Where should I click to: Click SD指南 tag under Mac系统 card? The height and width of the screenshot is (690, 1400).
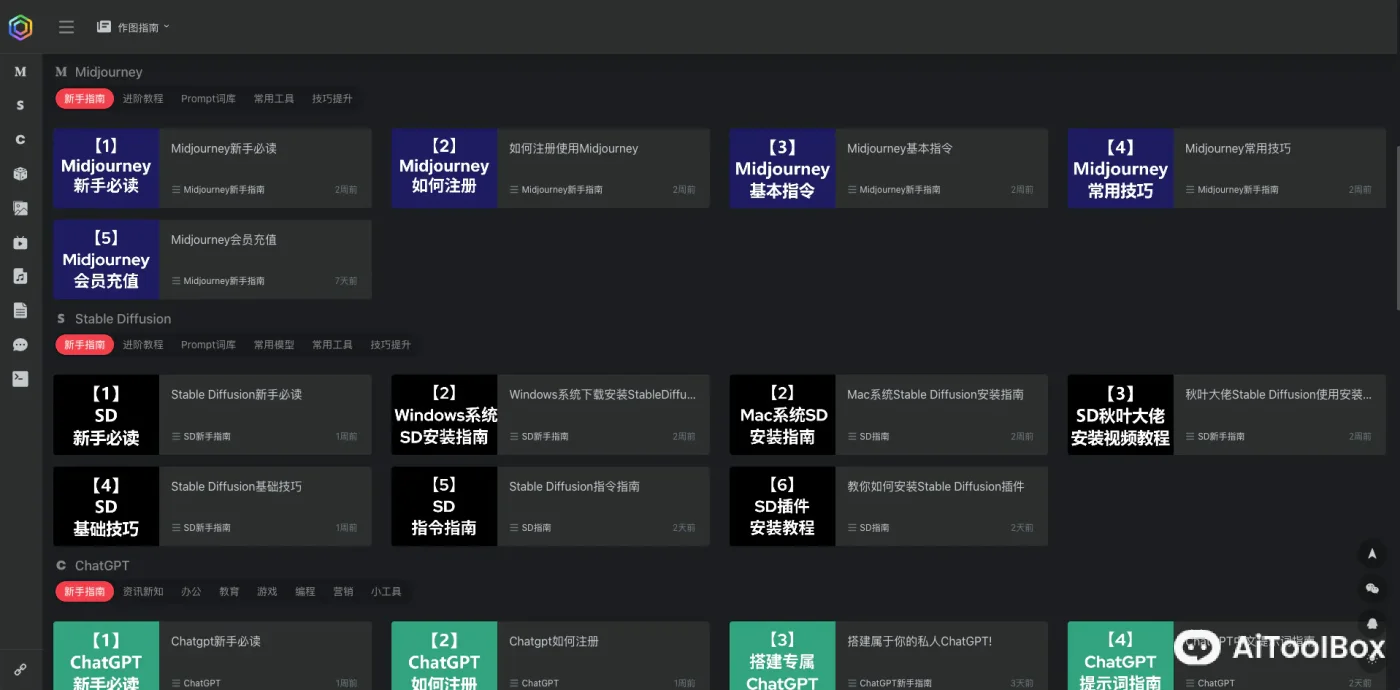coord(868,437)
